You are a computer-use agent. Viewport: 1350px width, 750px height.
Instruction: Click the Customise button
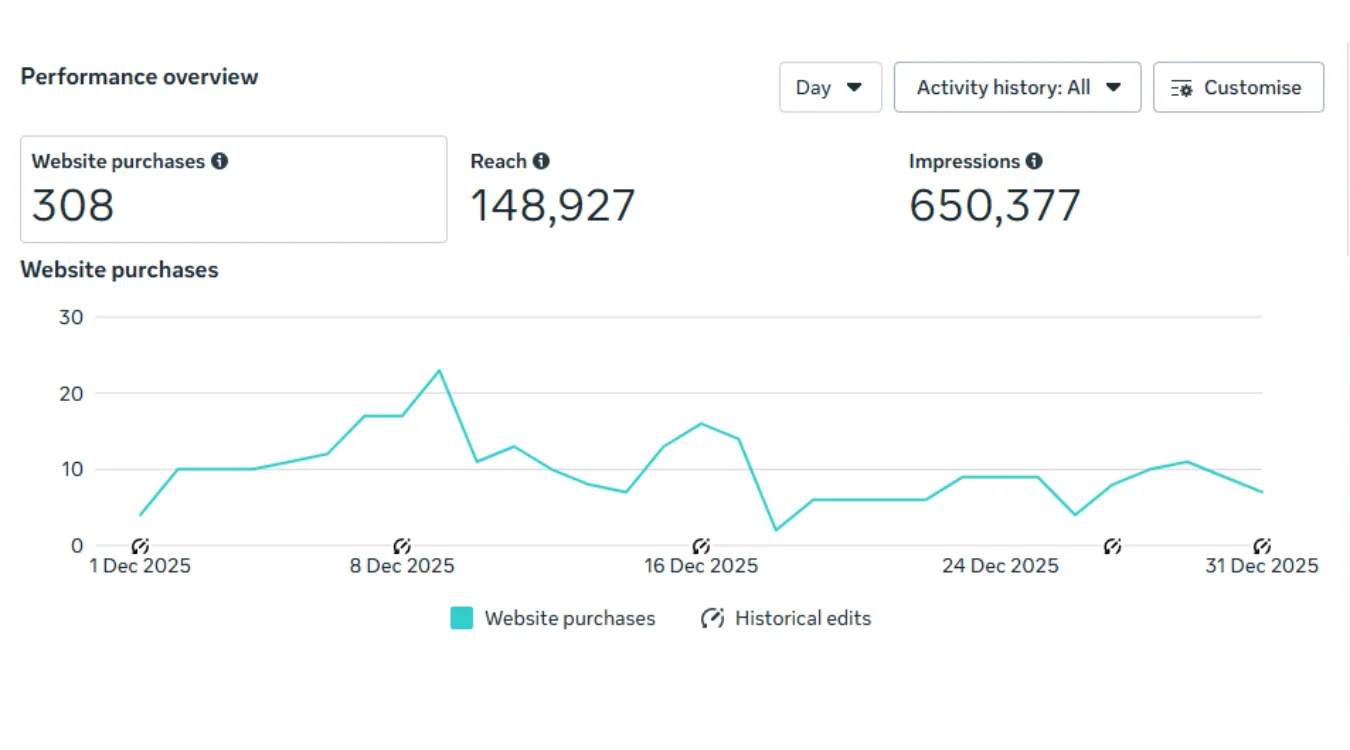click(x=1238, y=87)
